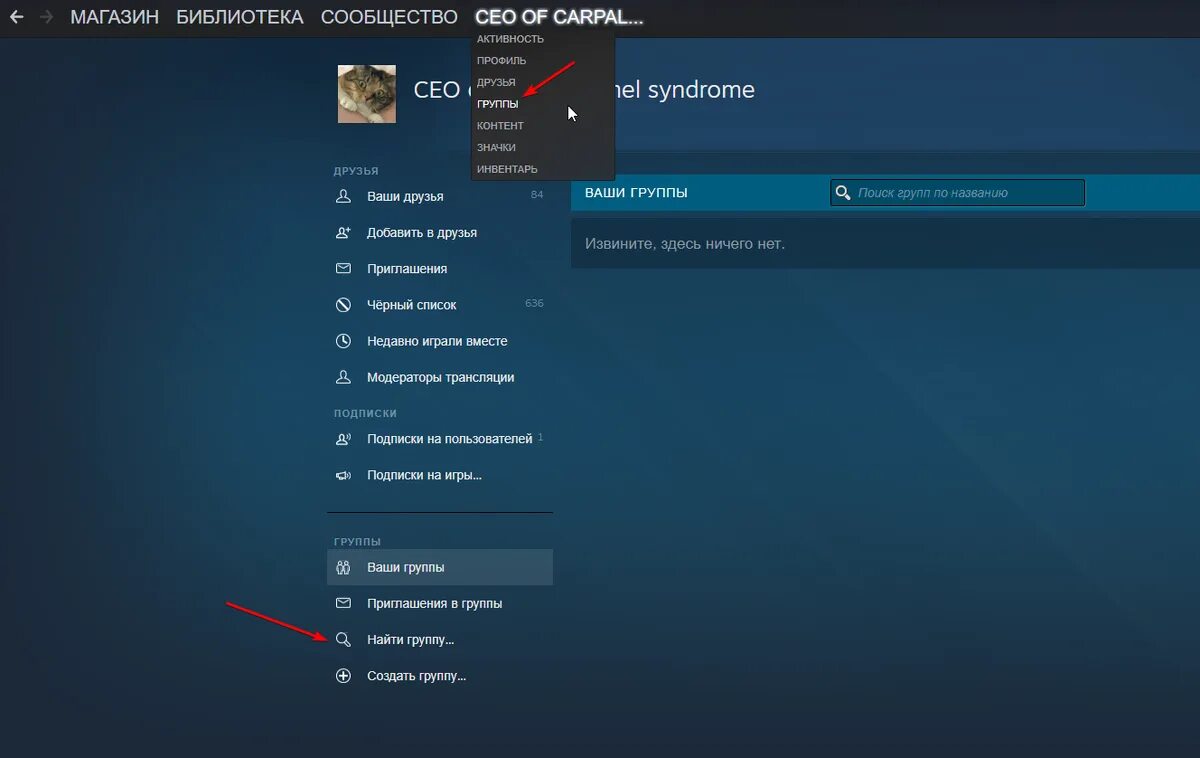Click the magnifier icon in group search box
Screen dimensions: 1200x758
point(843,193)
